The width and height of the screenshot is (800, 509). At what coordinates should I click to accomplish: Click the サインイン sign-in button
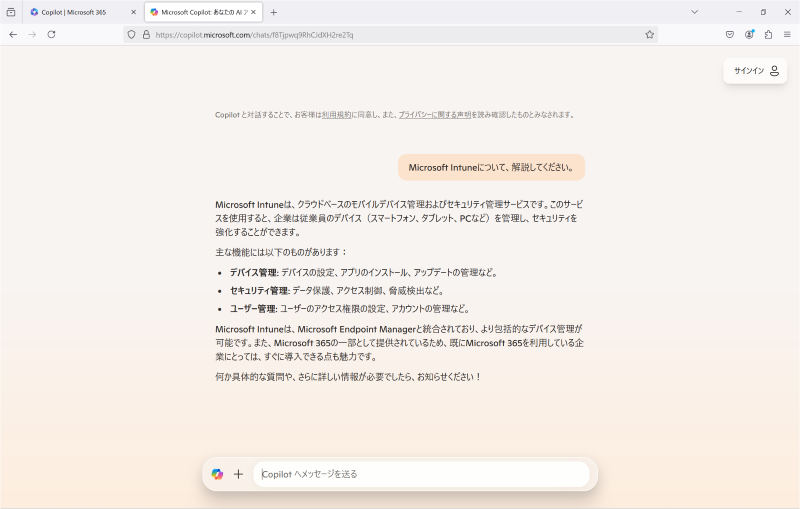coord(755,71)
